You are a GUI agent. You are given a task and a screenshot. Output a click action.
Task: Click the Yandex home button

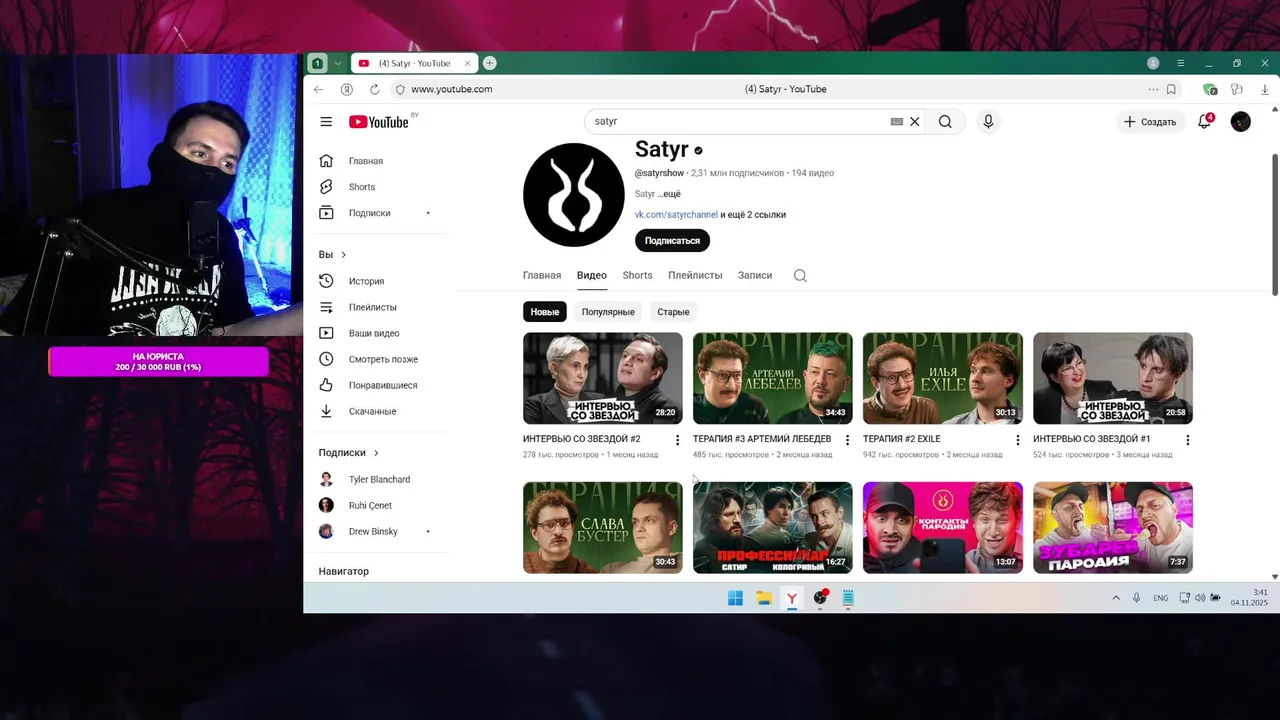(x=347, y=89)
